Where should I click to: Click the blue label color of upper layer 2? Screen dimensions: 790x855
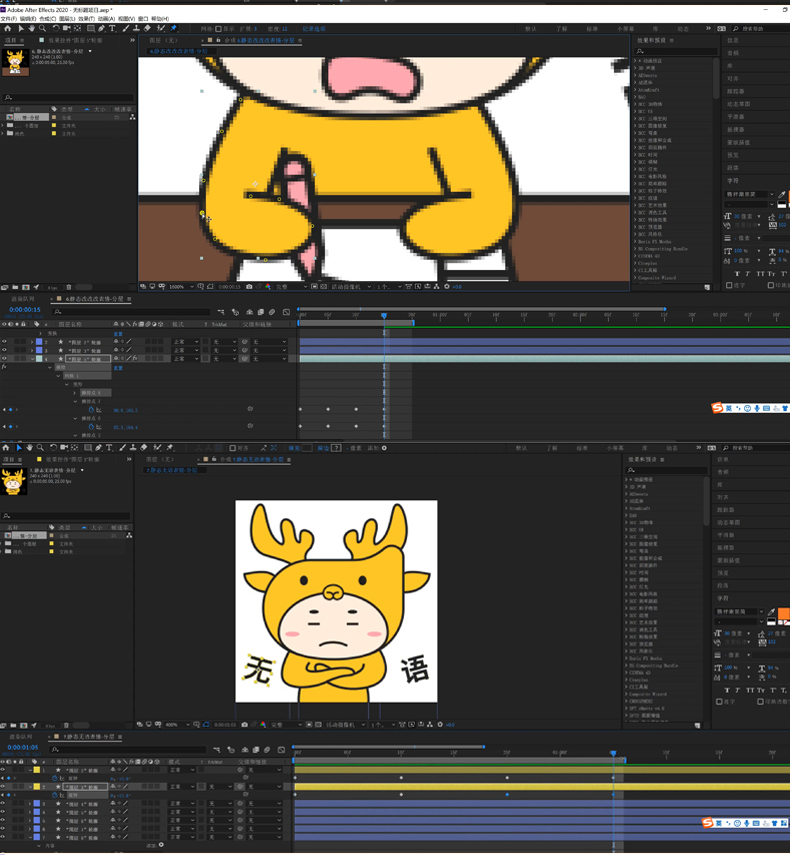coord(39,342)
